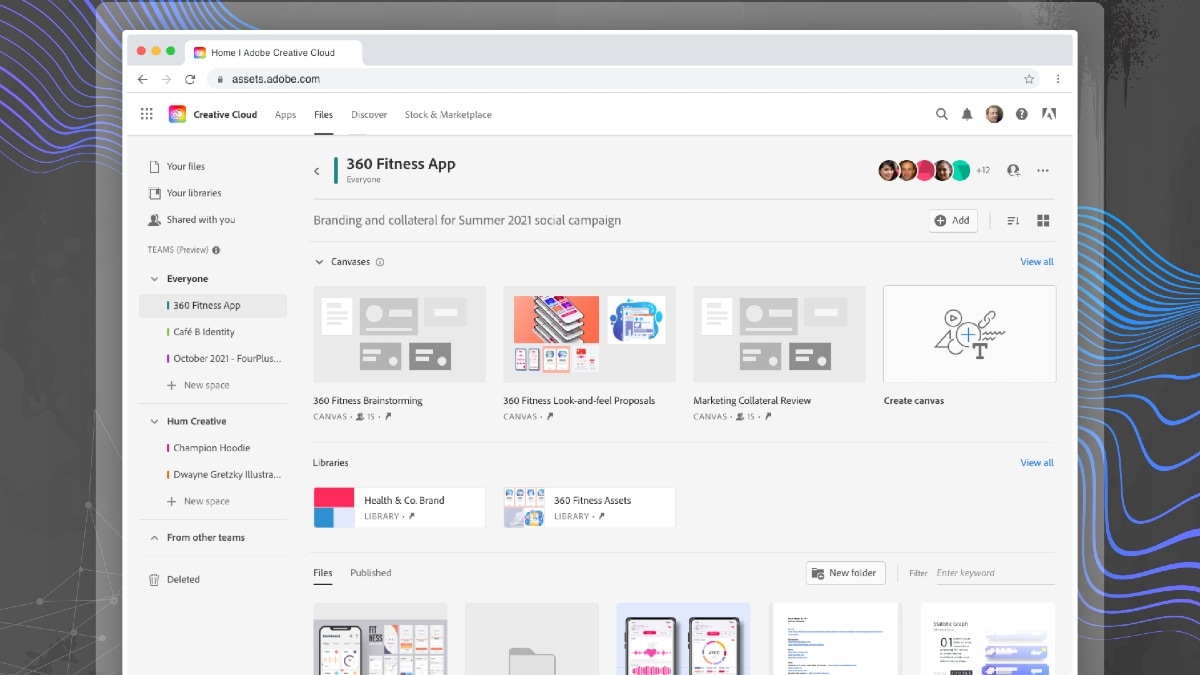This screenshot has width=1200, height=675.
Task: Open the Discover tab
Action: [369, 115]
